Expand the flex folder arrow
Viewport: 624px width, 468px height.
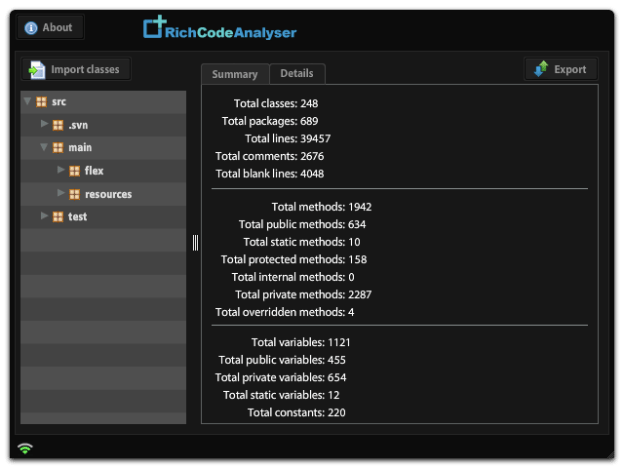61,170
